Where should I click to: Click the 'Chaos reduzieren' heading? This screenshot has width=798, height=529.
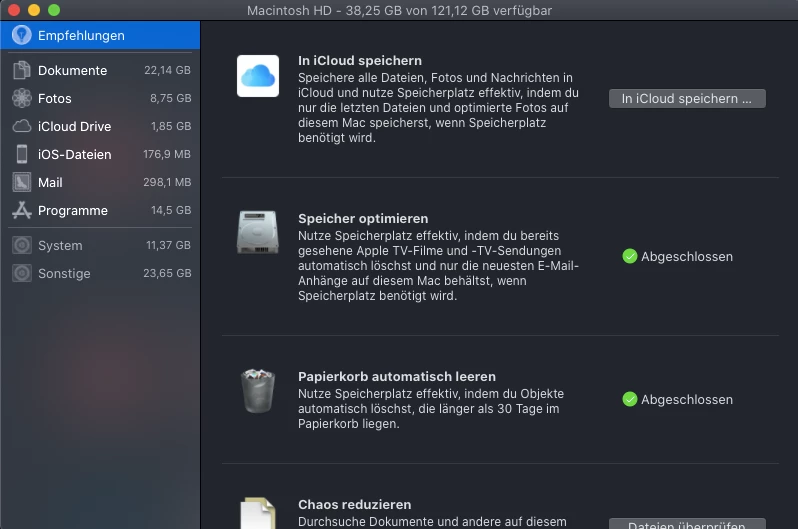(x=355, y=505)
